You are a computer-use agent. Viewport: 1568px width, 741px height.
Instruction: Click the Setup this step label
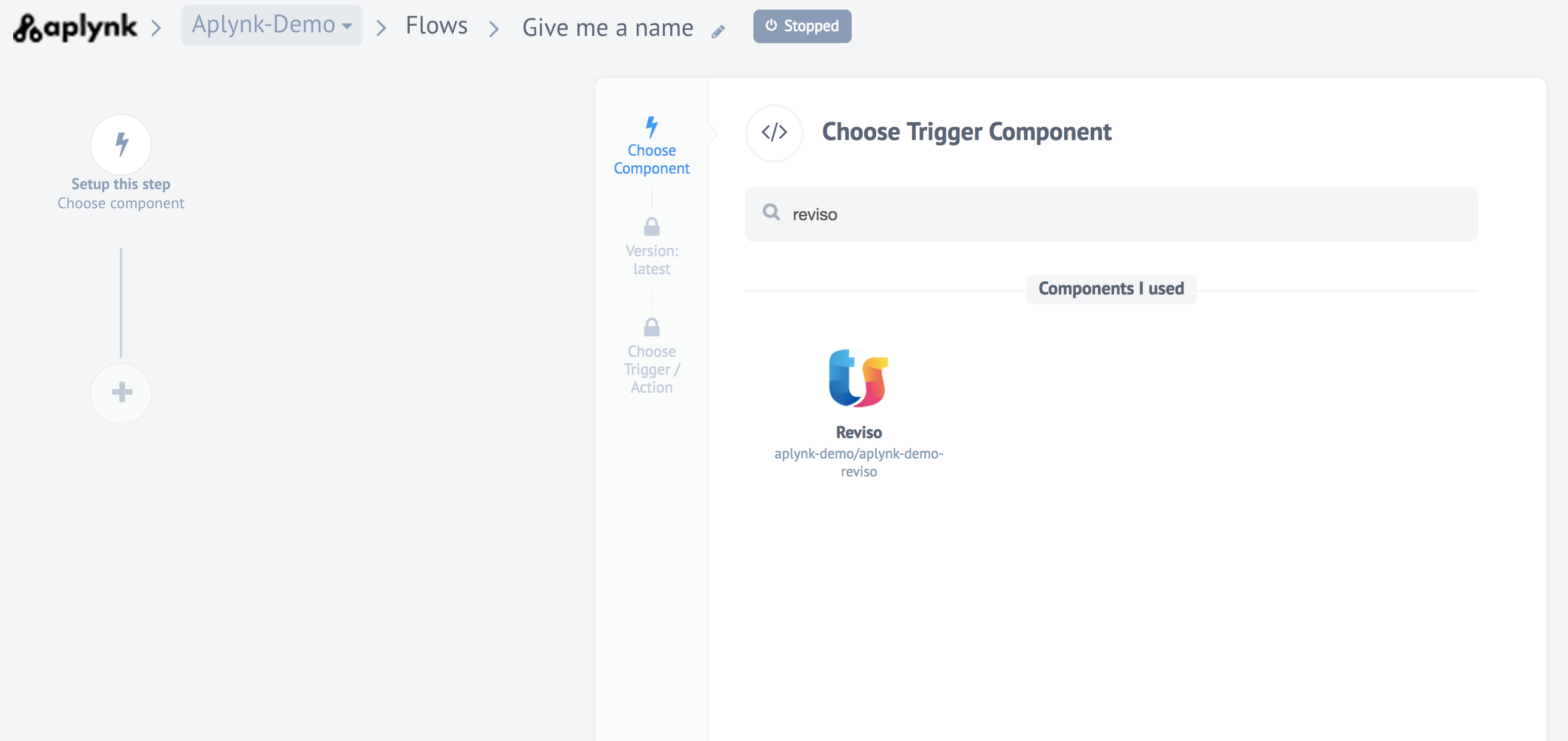point(120,184)
